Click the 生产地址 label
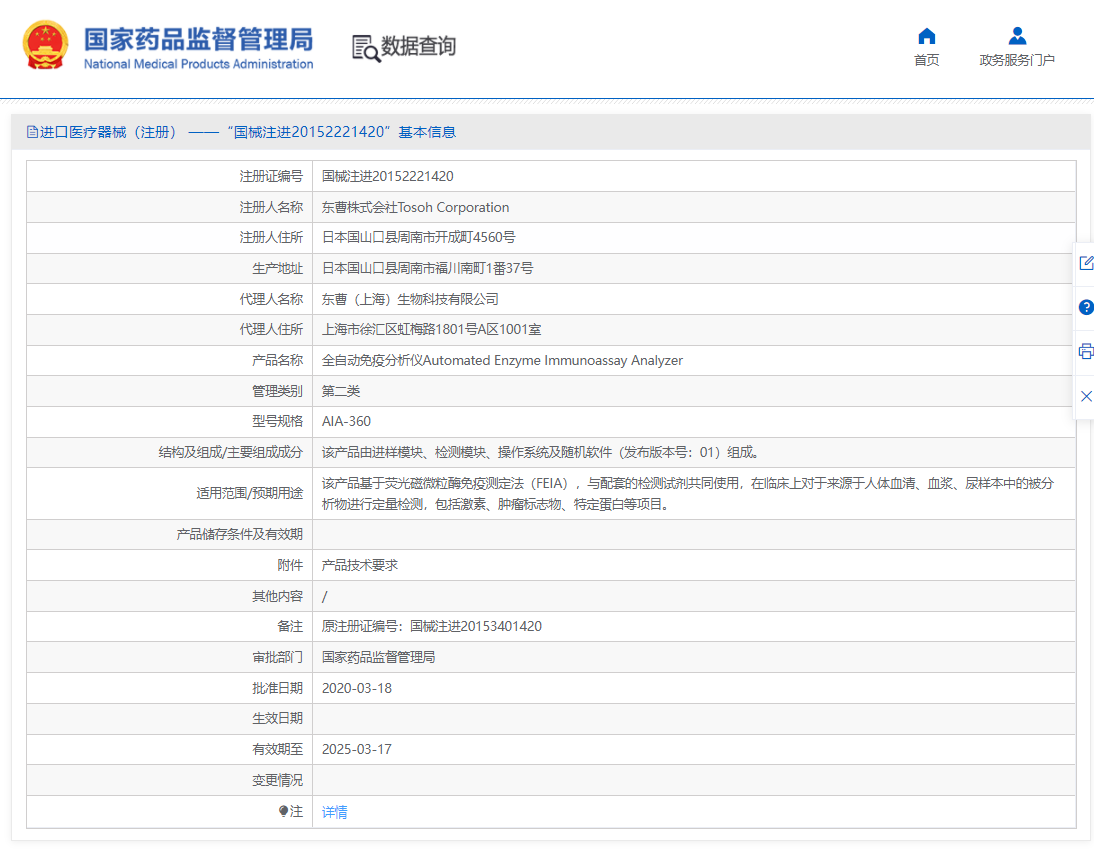The width and height of the screenshot is (1094, 852). tap(278, 268)
